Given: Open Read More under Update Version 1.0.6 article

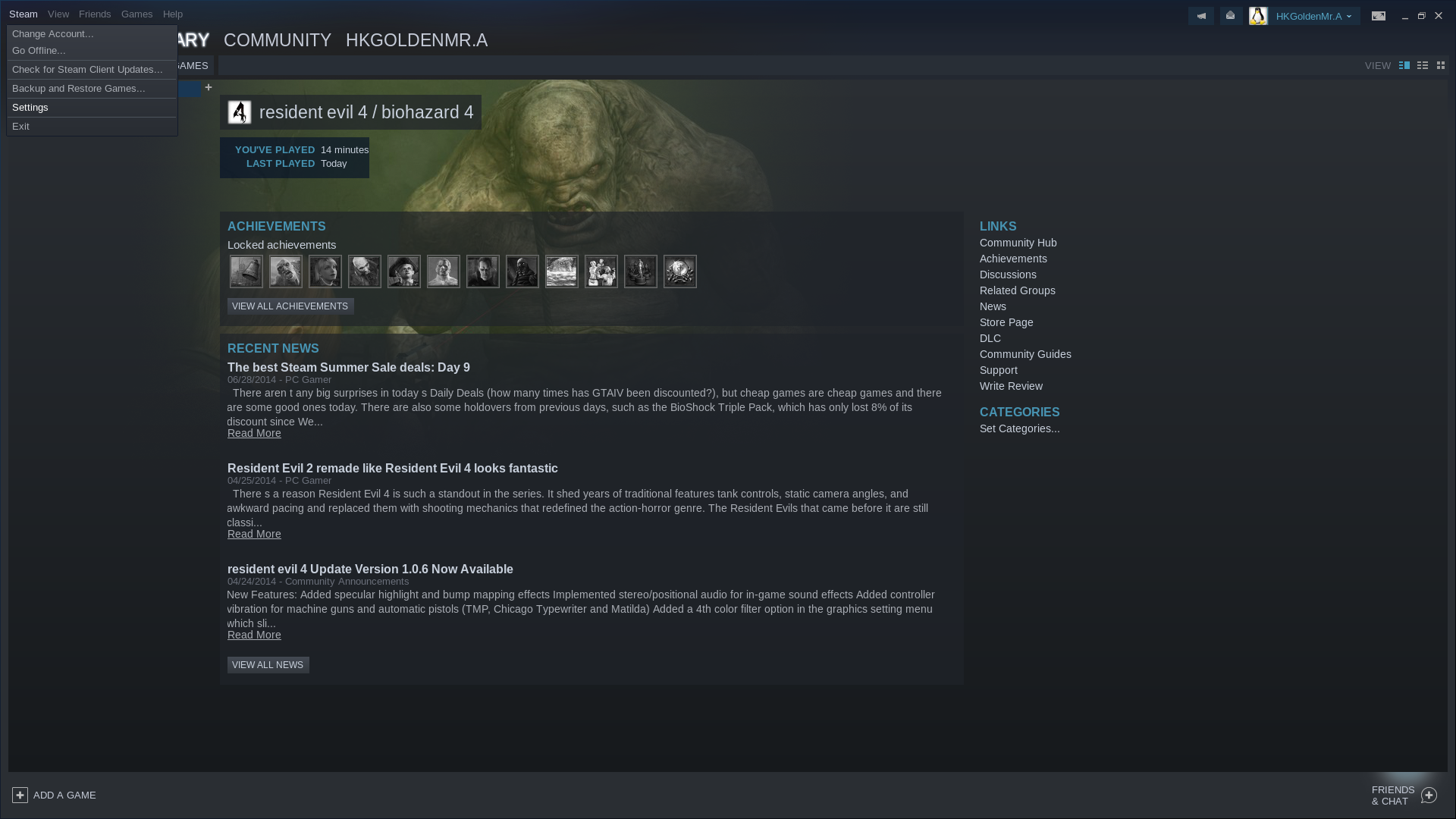Looking at the screenshot, I should click(x=254, y=635).
